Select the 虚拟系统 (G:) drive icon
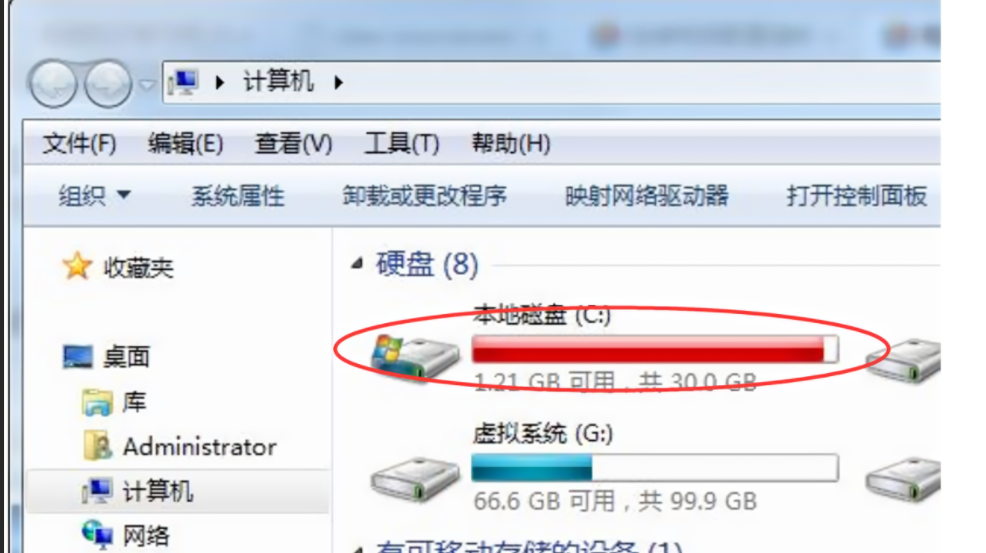Image resolution: width=986 pixels, height=553 pixels. 415,479
